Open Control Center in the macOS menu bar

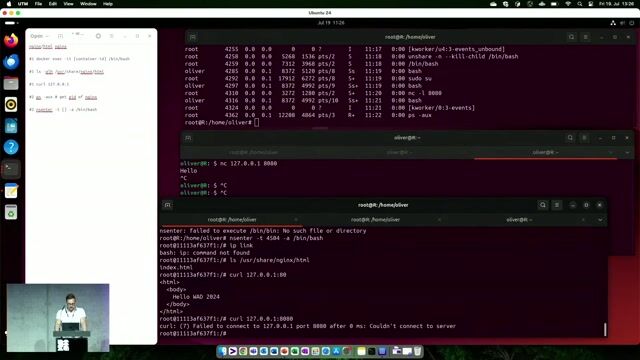click(x=591, y=4)
